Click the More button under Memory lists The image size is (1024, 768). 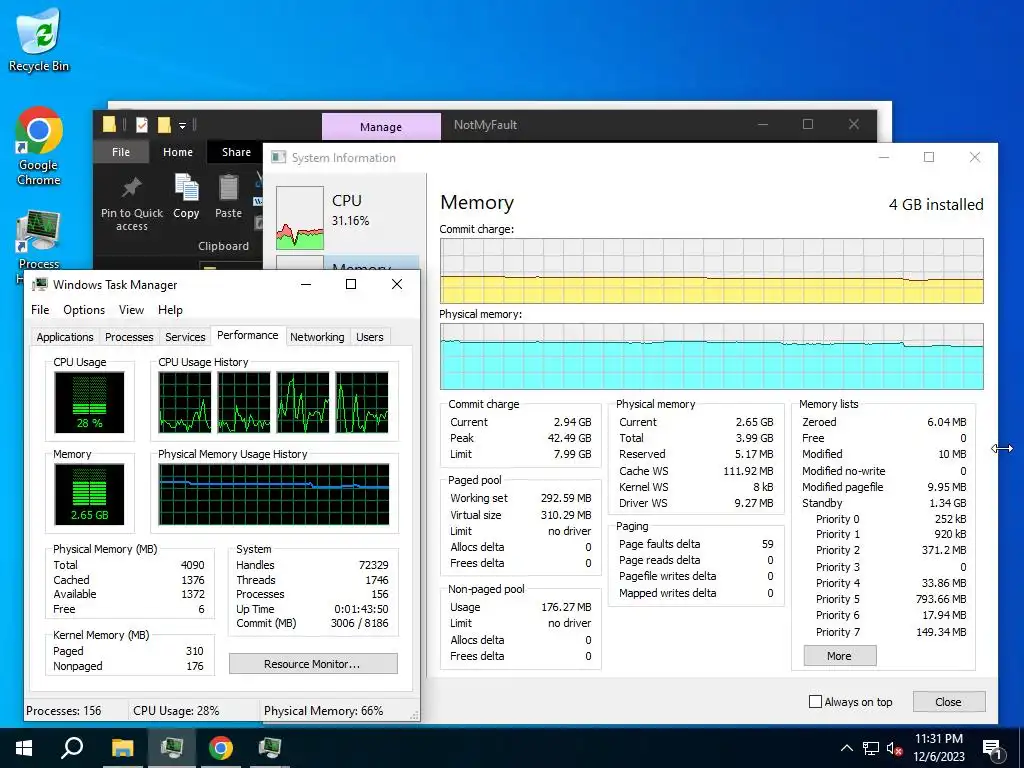click(x=840, y=656)
